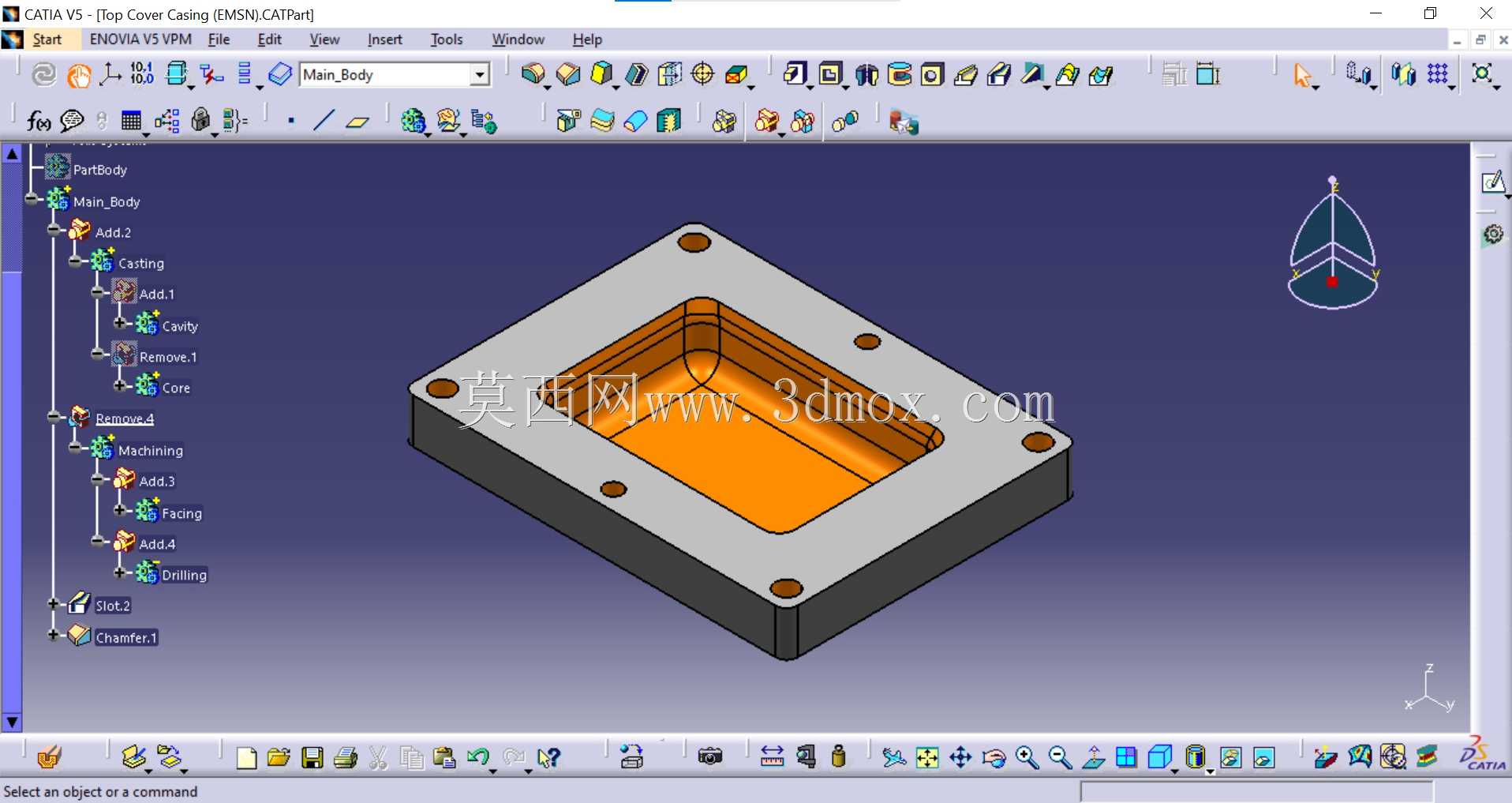1512x803 pixels.
Task: Open the Insert menu
Action: [x=384, y=39]
